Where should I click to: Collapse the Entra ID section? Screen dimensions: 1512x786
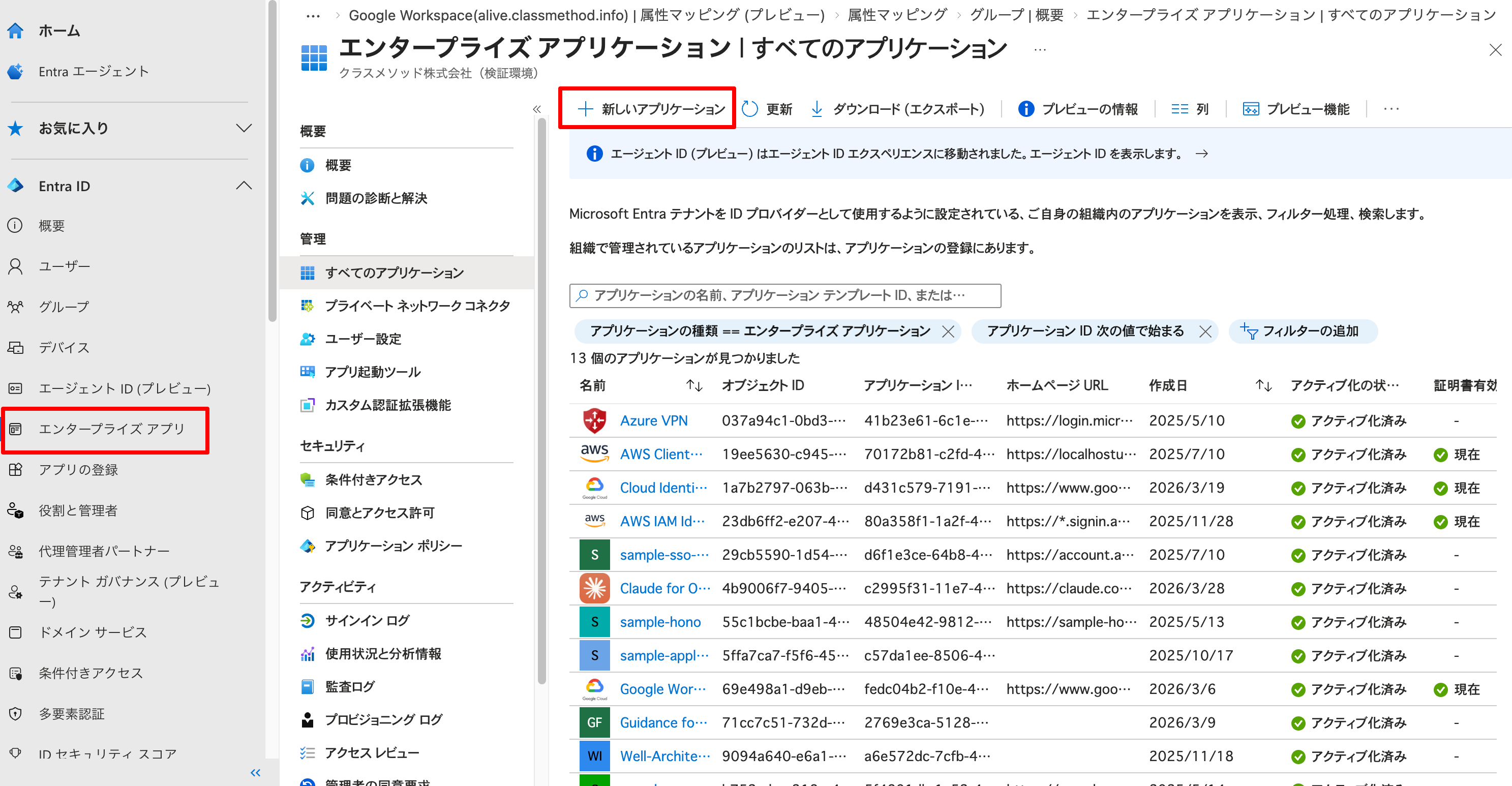pos(244,186)
